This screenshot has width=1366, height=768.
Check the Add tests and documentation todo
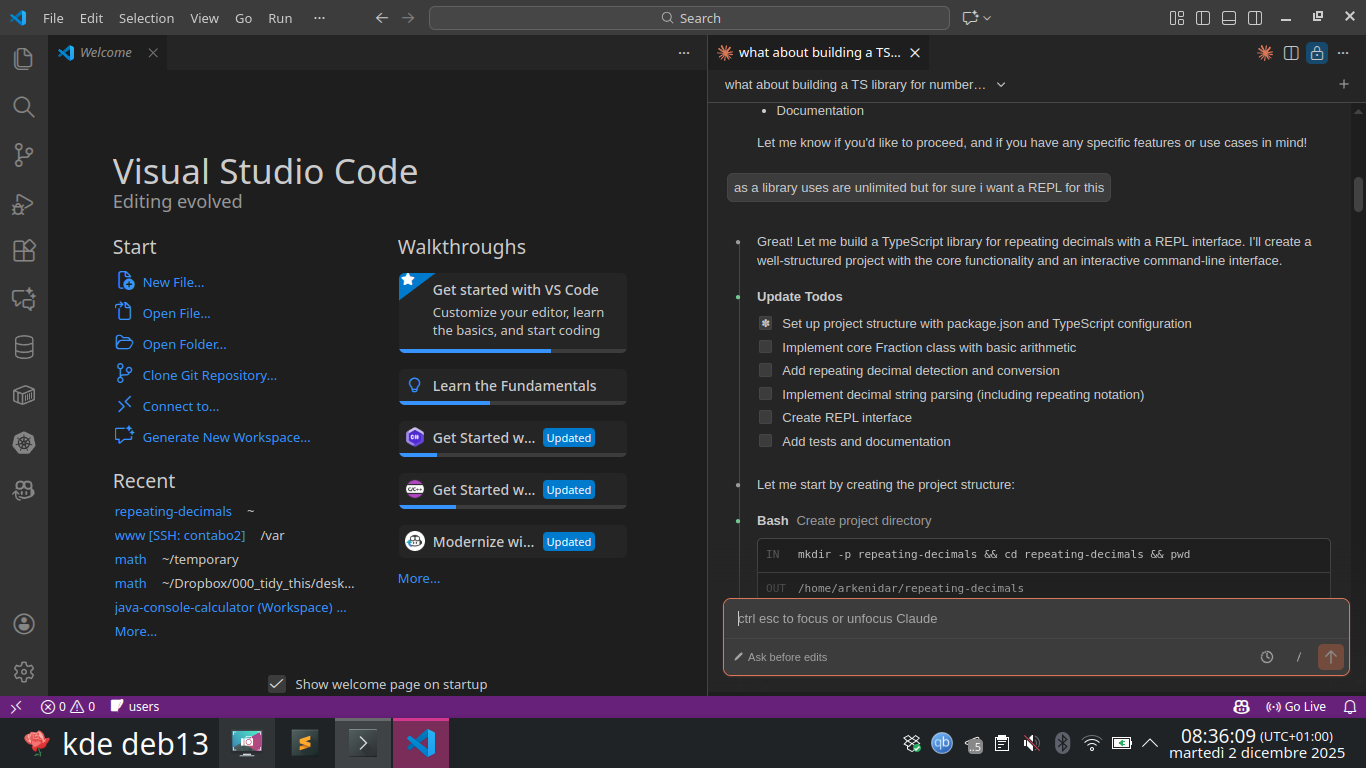(x=765, y=441)
